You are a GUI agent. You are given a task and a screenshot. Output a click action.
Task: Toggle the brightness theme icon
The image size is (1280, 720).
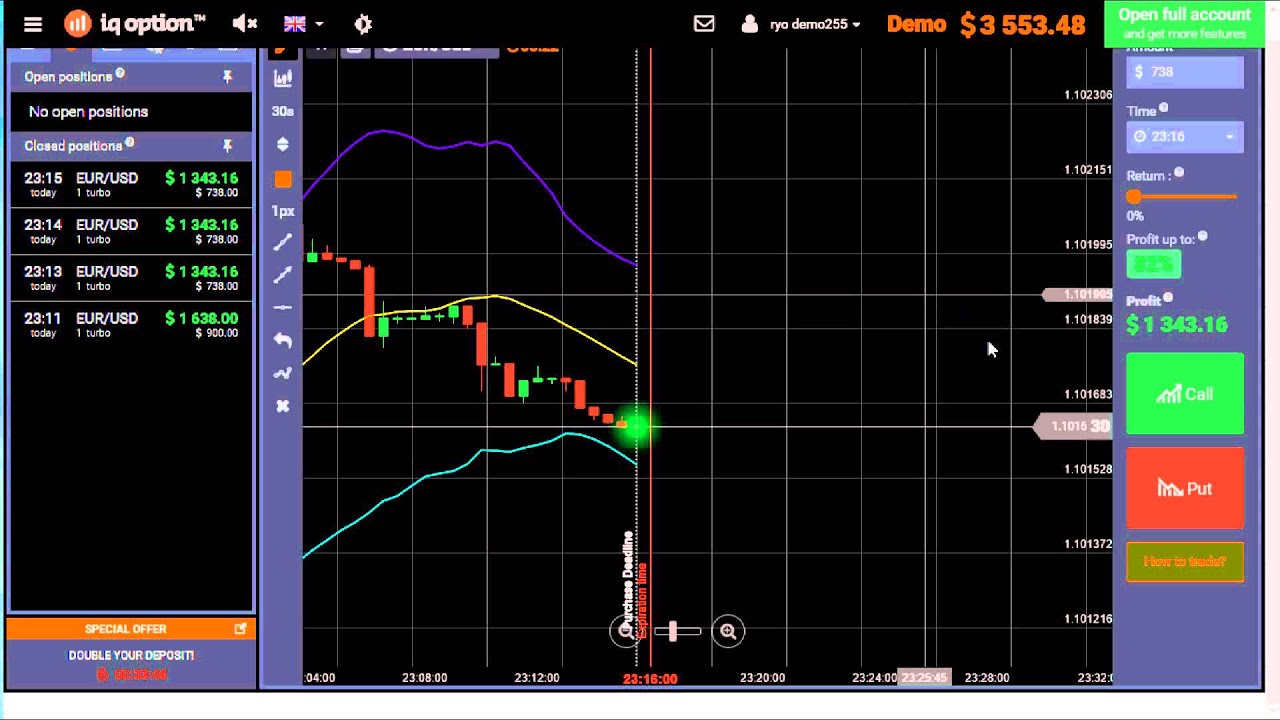tap(363, 23)
